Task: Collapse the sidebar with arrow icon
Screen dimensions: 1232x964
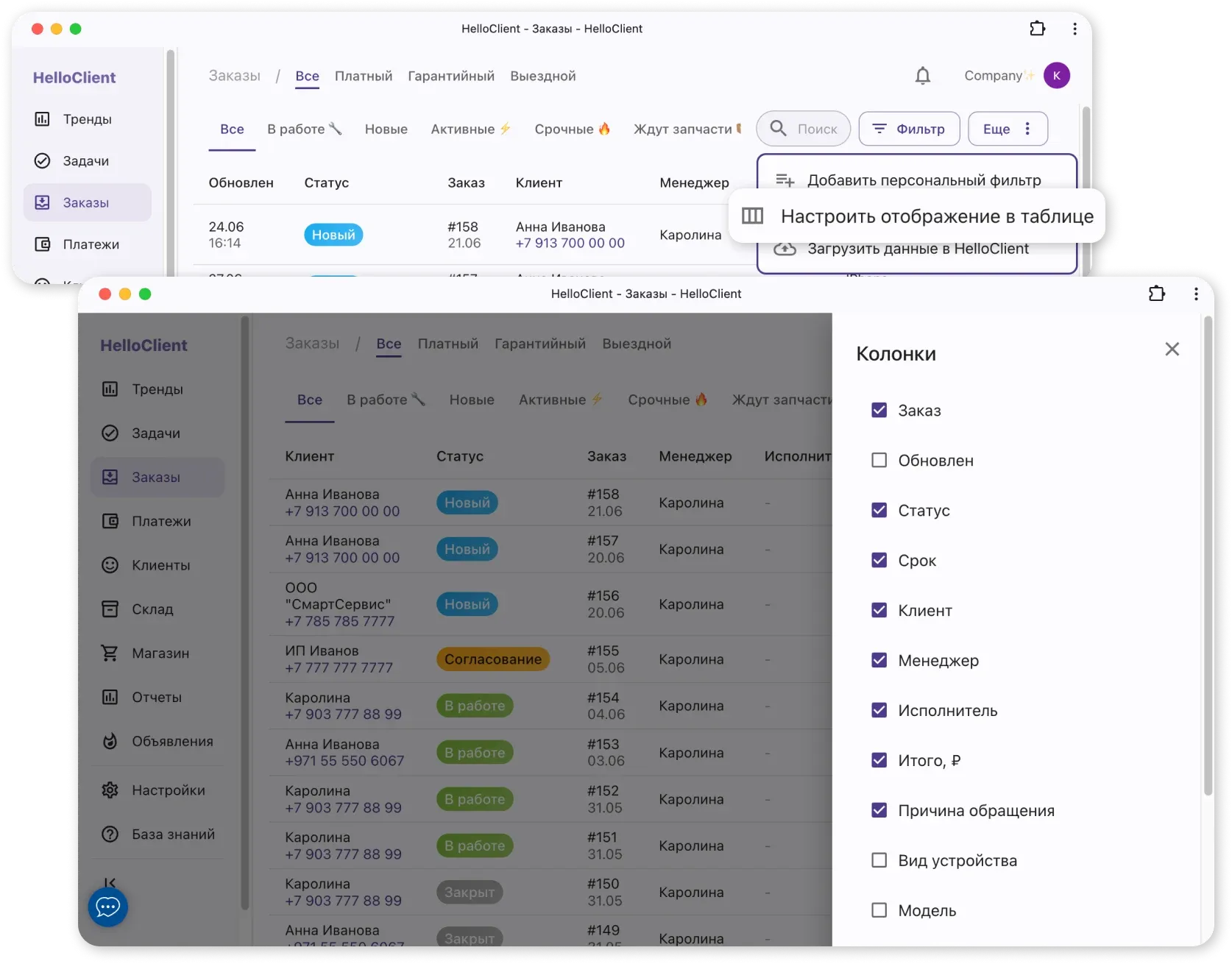Action: [x=110, y=881]
